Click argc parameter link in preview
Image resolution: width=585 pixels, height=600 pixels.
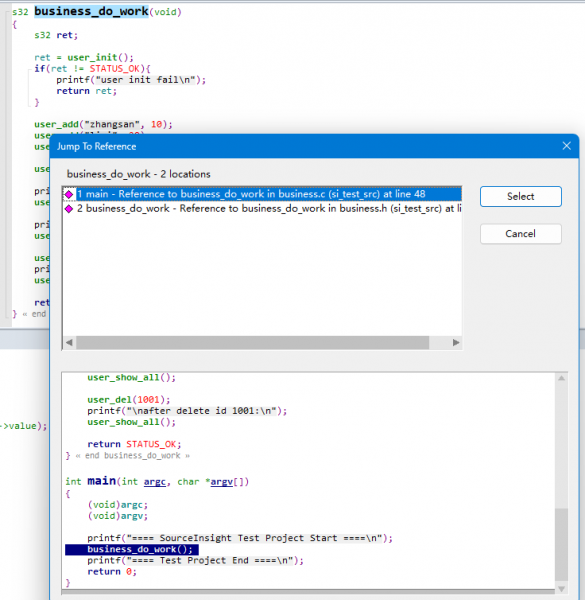point(155,482)
